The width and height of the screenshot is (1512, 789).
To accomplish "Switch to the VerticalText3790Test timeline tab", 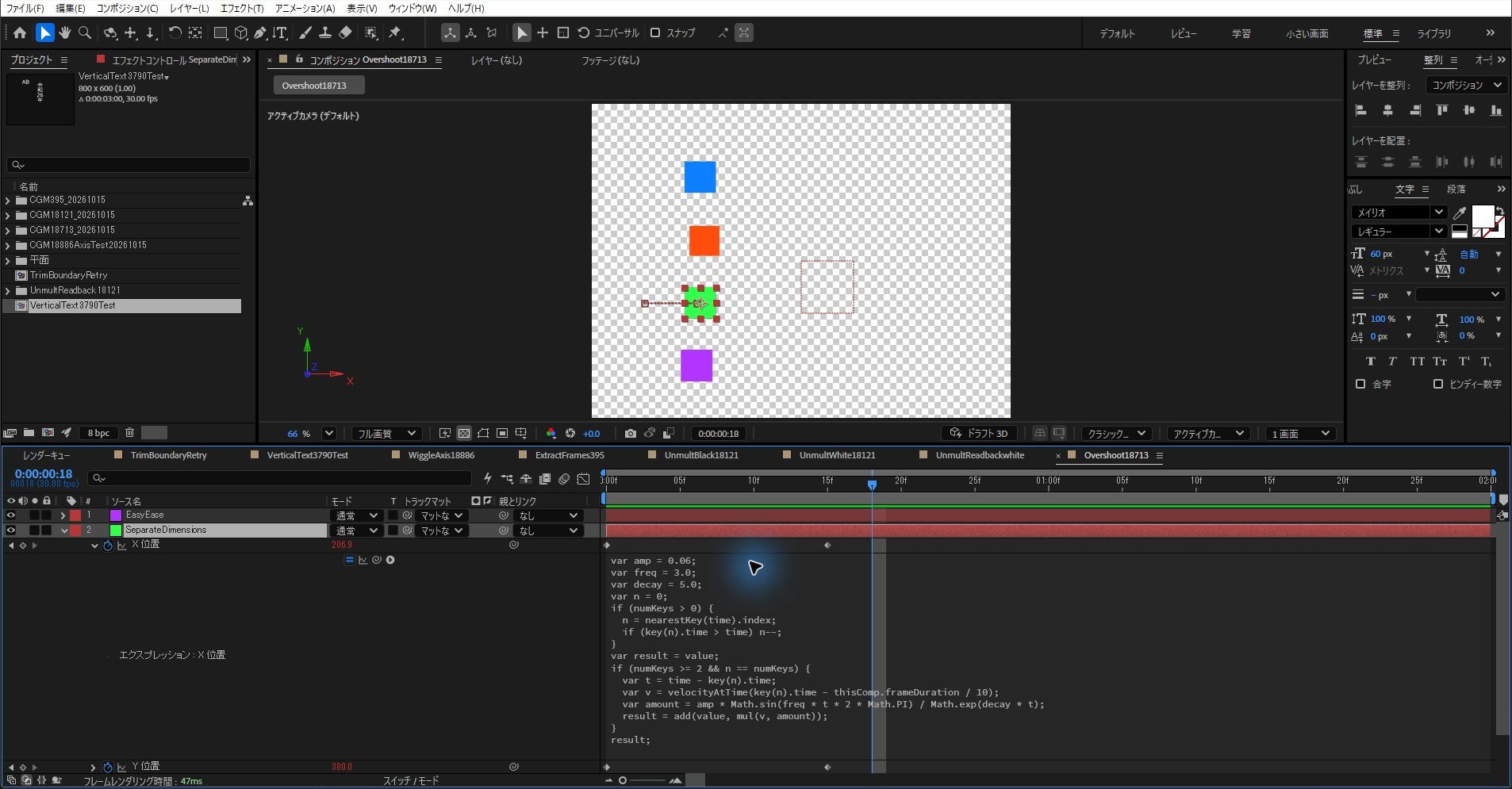I will click(x=307, y=455).
